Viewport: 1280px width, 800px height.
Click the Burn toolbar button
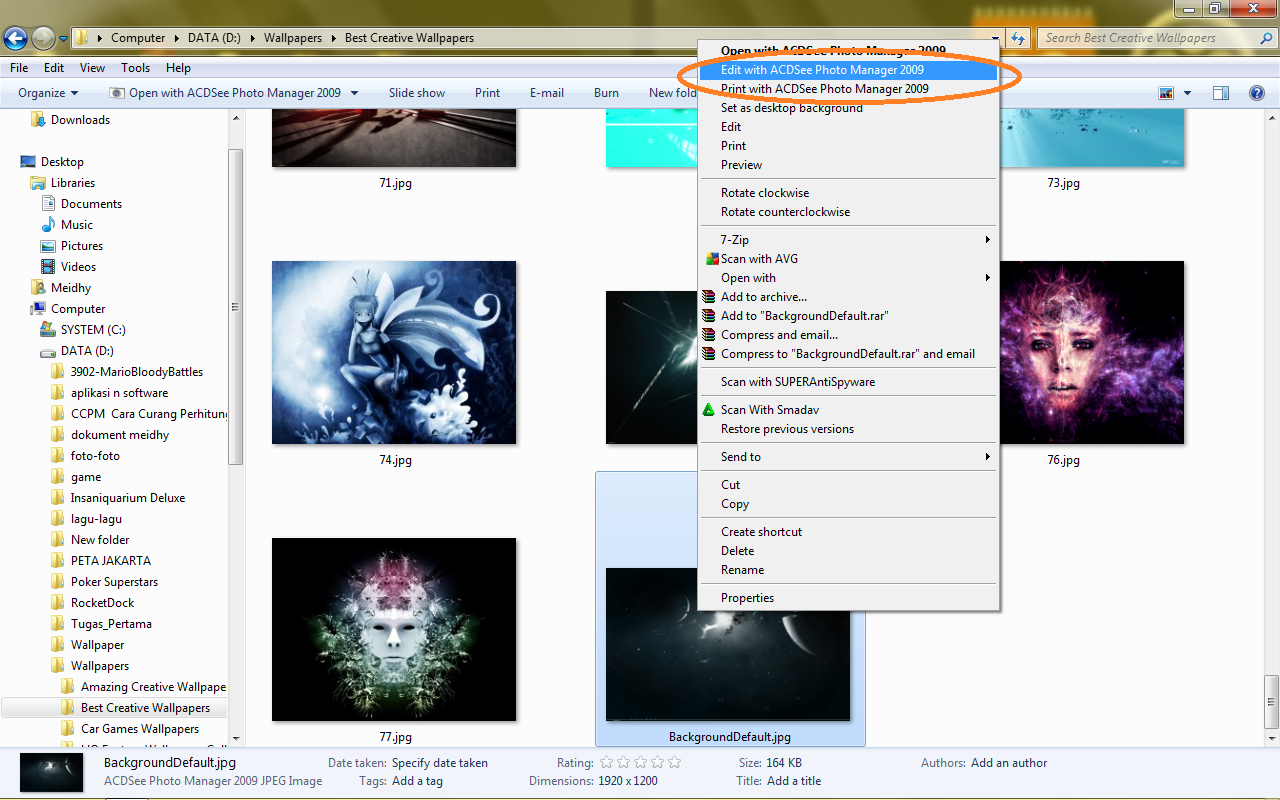607,93
